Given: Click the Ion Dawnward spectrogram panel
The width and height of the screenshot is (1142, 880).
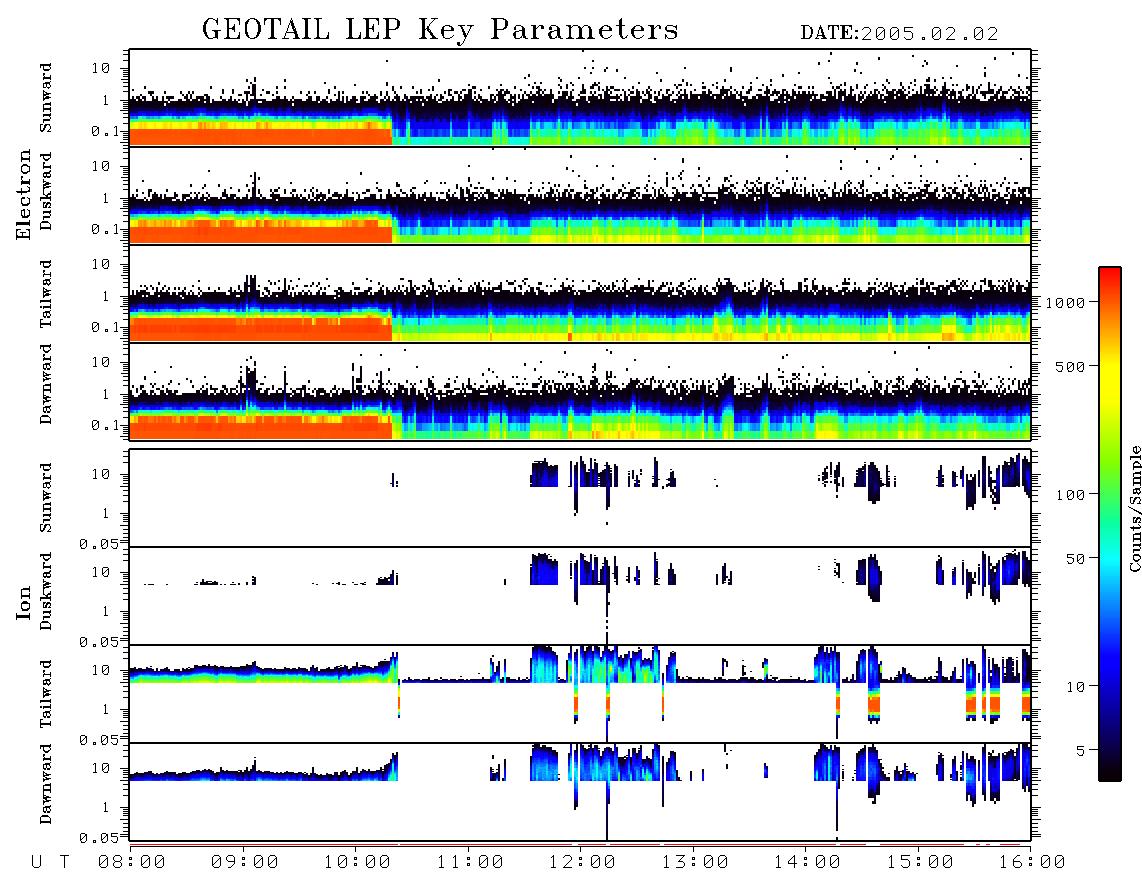Looking at the screenshot, I should tap(580, 792).
